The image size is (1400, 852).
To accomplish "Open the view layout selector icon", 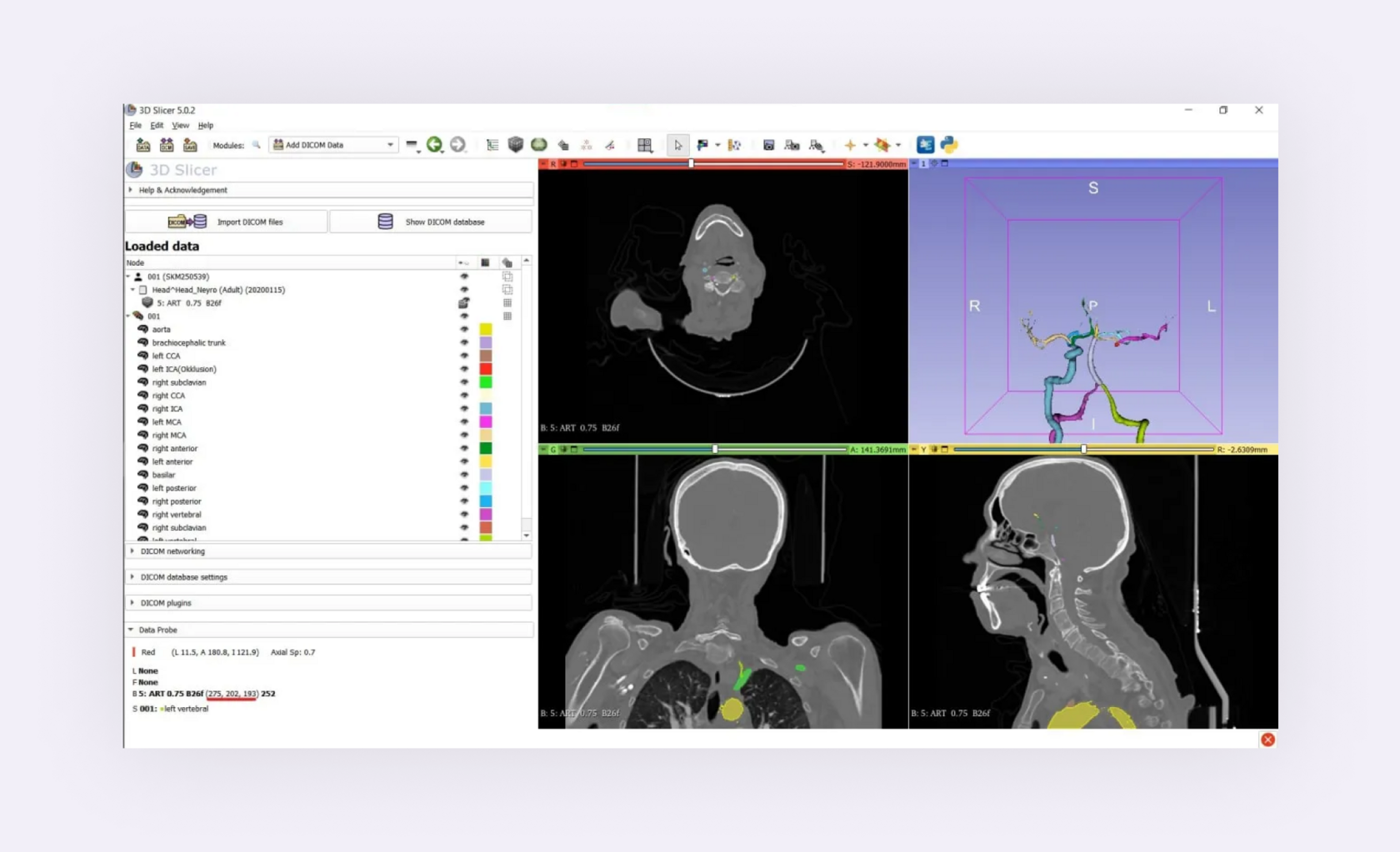I will point(644,145).
